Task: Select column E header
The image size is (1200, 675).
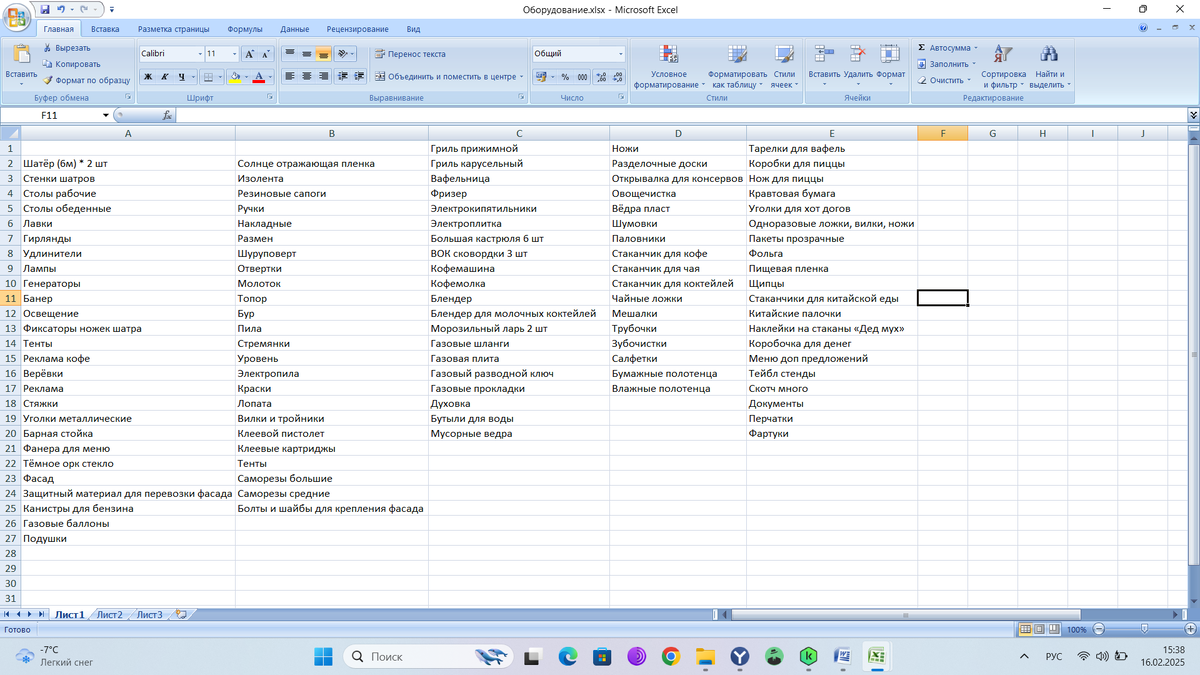Action: 831,133
